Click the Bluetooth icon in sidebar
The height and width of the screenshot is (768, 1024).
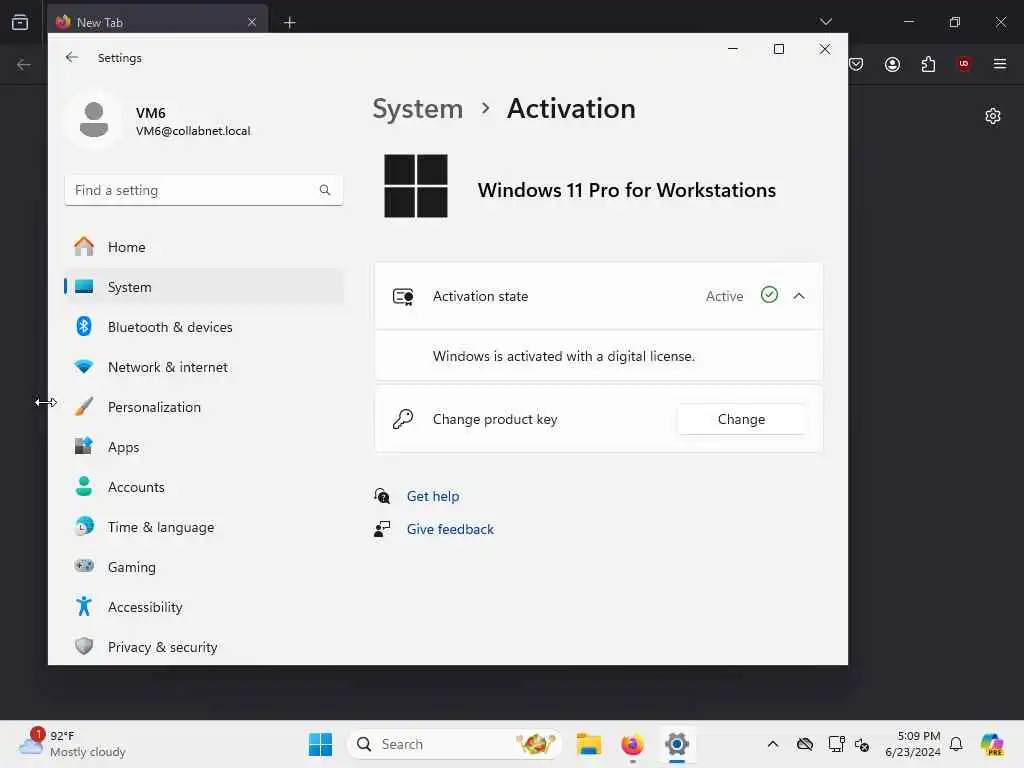pos(84,326)
